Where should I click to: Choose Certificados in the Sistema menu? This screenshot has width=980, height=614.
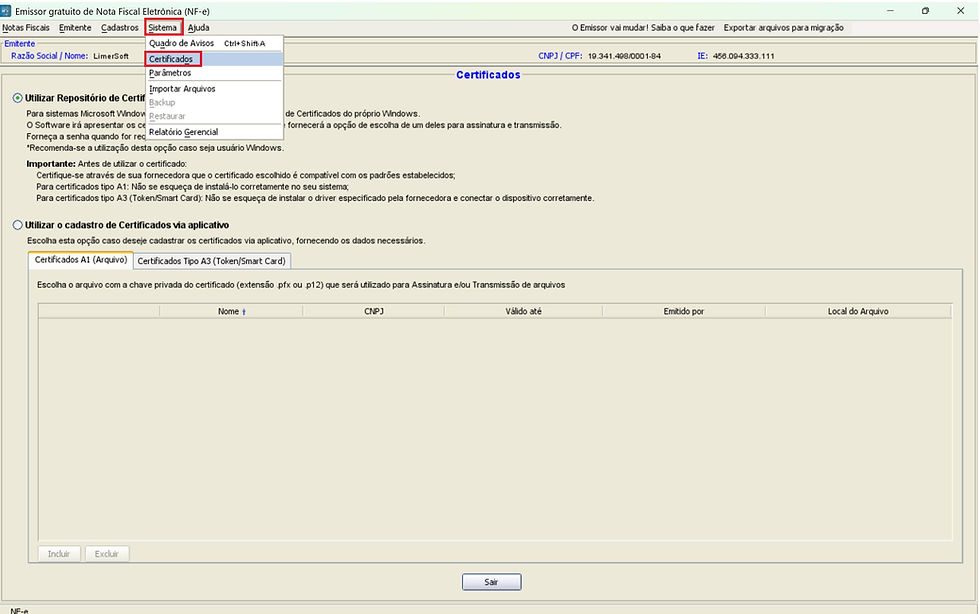coord(214,59)
